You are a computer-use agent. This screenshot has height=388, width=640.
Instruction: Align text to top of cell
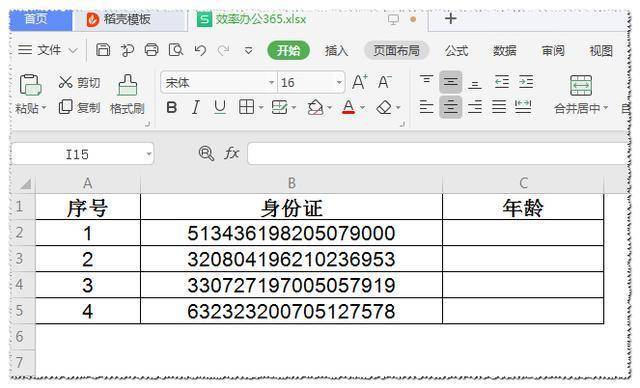[427, 80]
